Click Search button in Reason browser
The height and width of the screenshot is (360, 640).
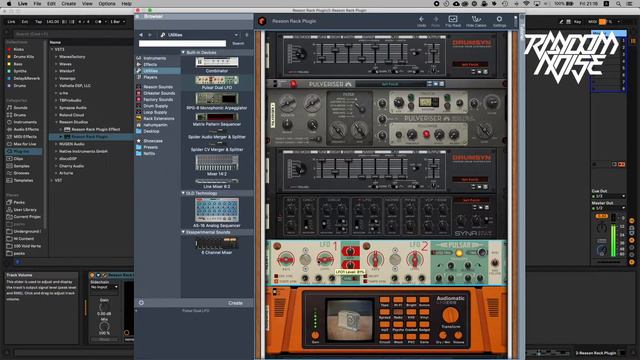click(238, 43)
